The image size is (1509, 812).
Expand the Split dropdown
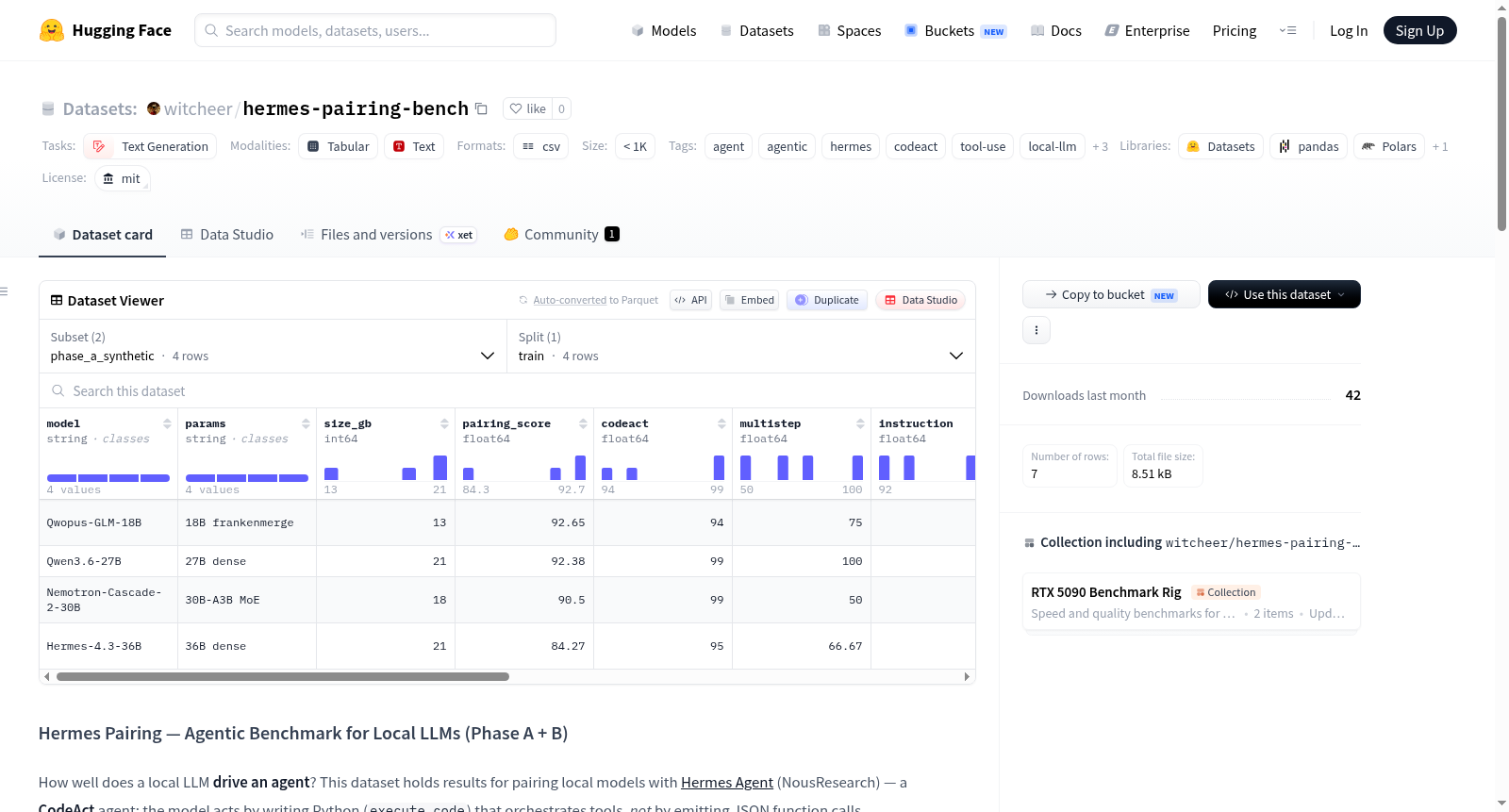(741, 346)
